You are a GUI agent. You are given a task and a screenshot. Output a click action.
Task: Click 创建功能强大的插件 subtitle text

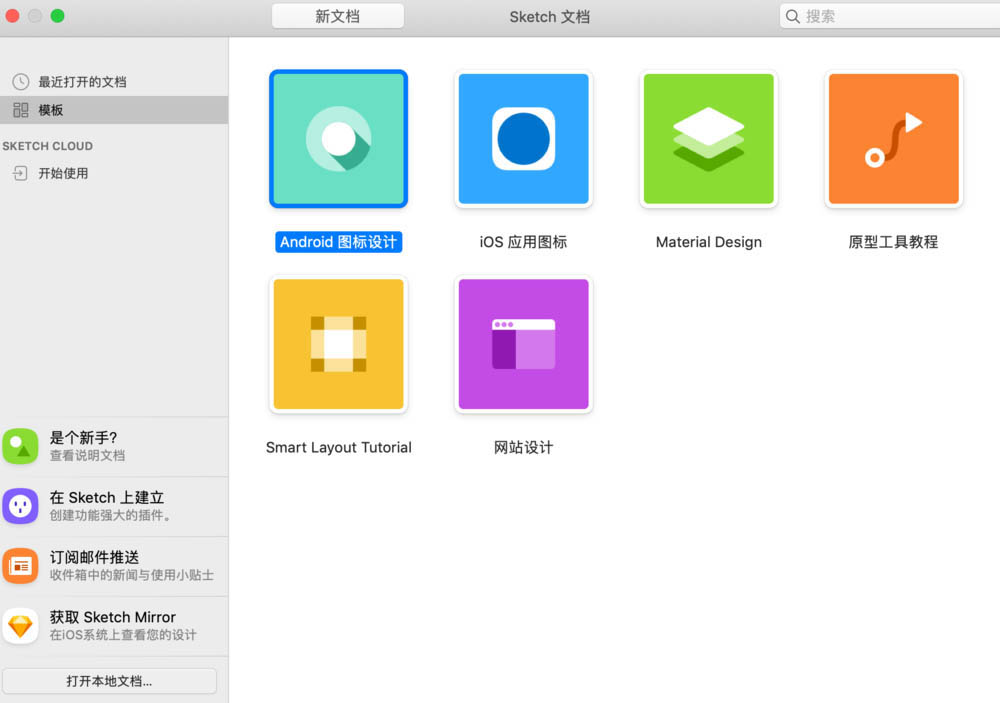(x=110, y=515)
